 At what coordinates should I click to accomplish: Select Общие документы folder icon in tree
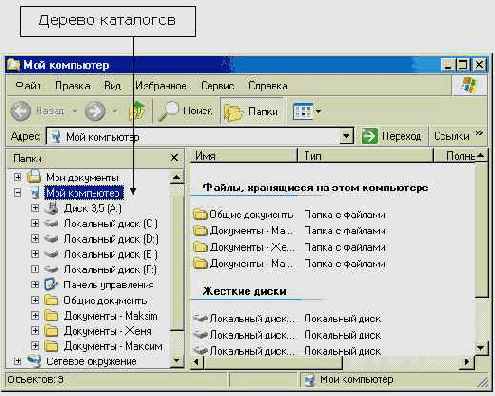[x=52, y=300]
